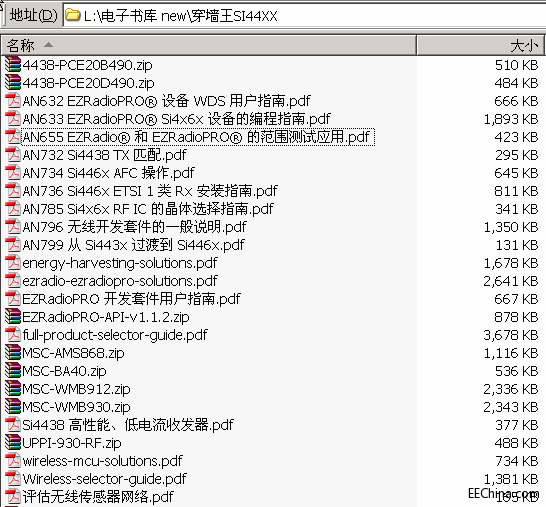This screenshot has height=507, width=546.
Task: Click the PDF icon beside AN633 编程指南
Action: coord(13,119)
